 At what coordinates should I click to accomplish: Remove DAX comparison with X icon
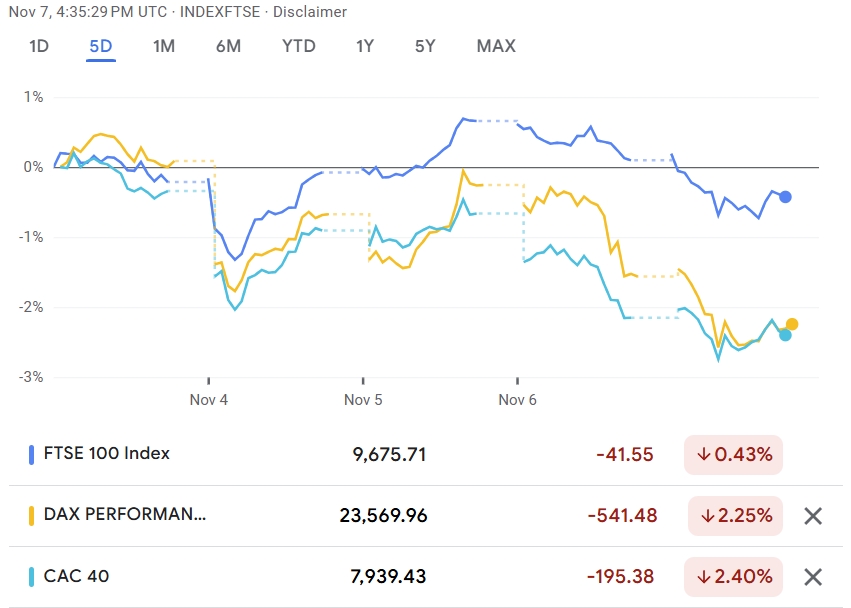pos(813,516)
